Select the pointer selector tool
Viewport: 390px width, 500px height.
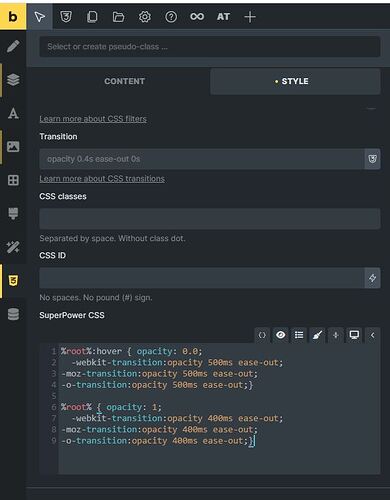[x=39, y=17]
